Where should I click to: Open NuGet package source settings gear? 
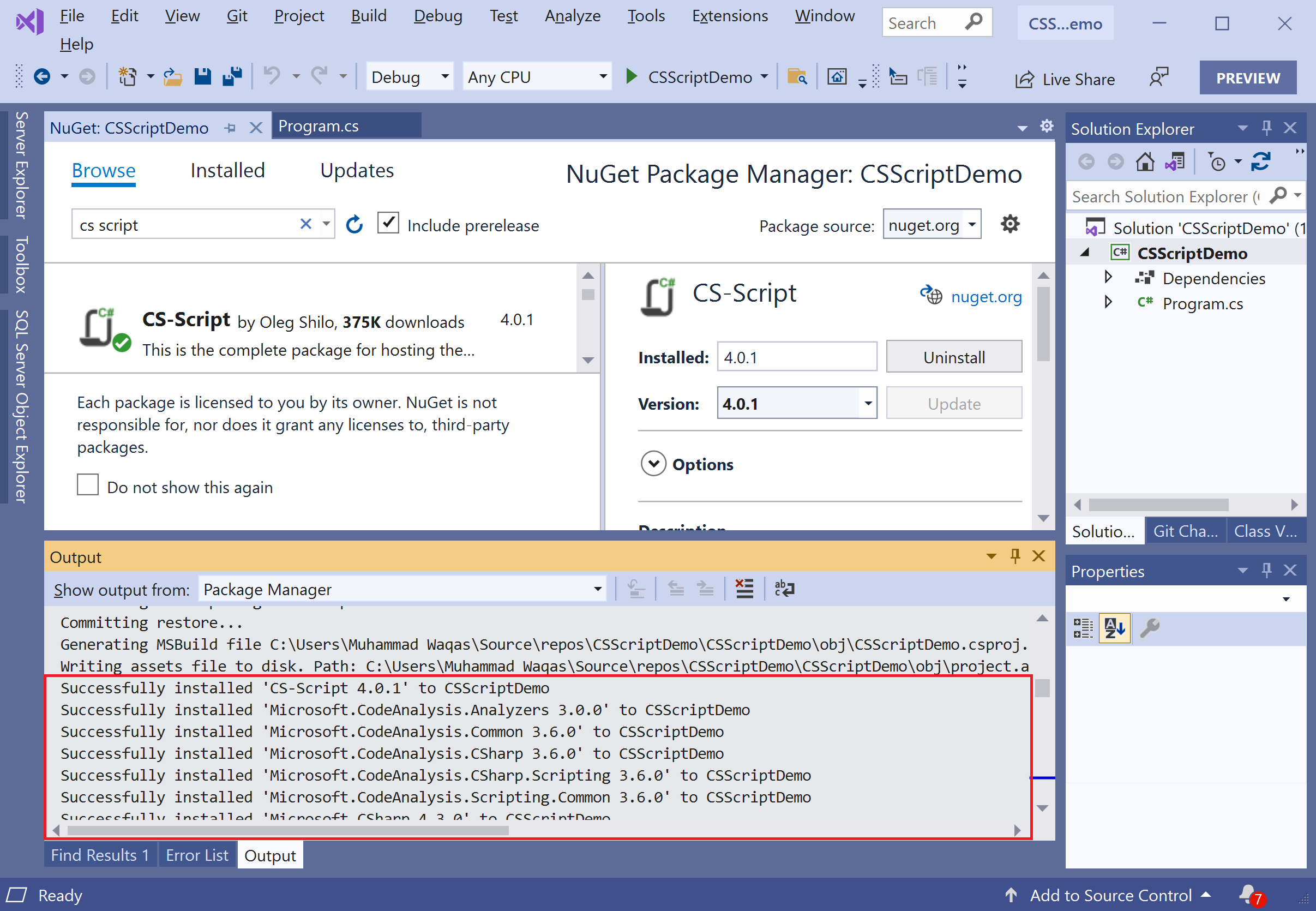[x=1009, y=224]
